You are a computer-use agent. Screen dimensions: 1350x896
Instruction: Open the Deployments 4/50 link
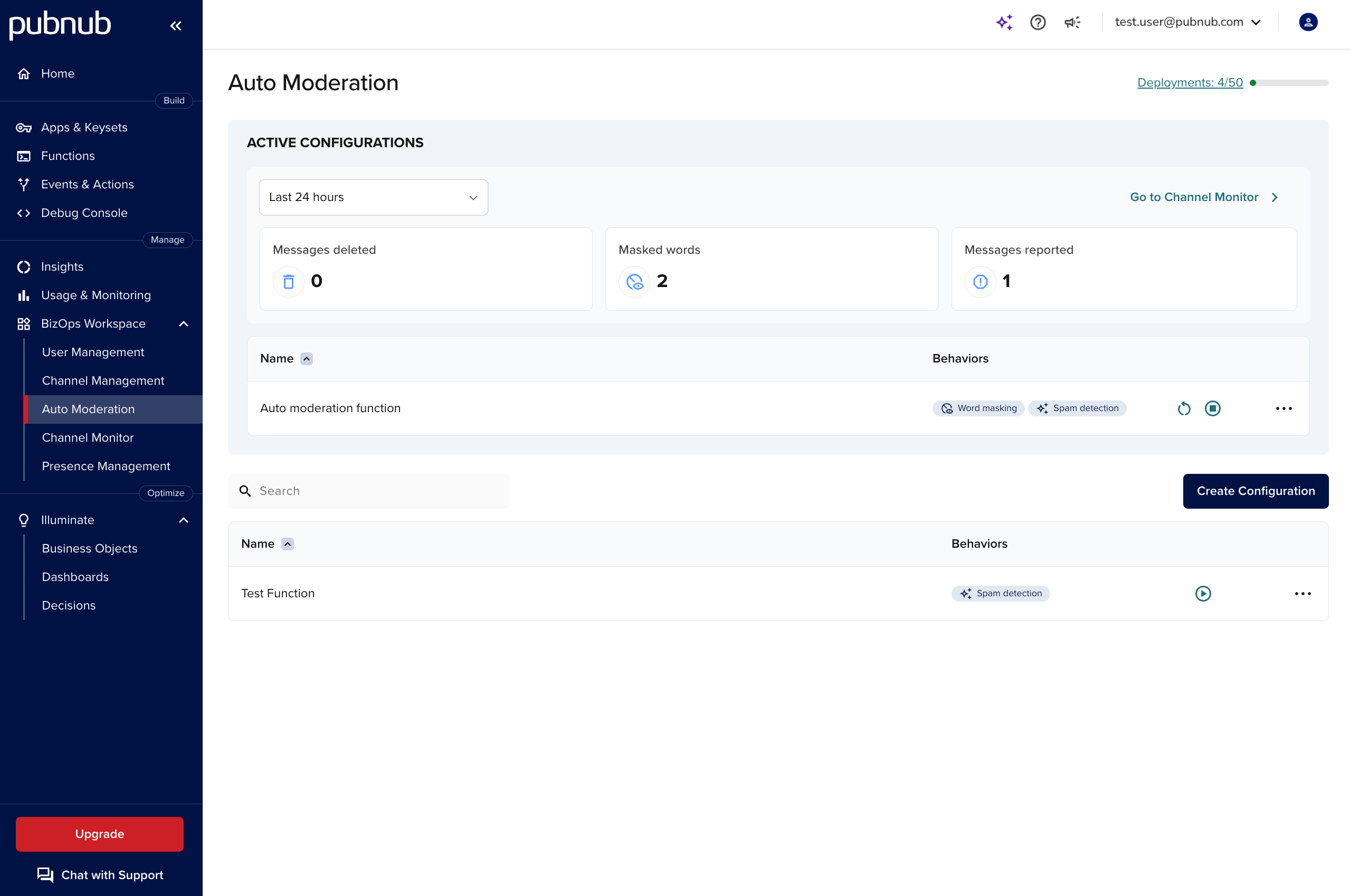[x=1190, y=82]
